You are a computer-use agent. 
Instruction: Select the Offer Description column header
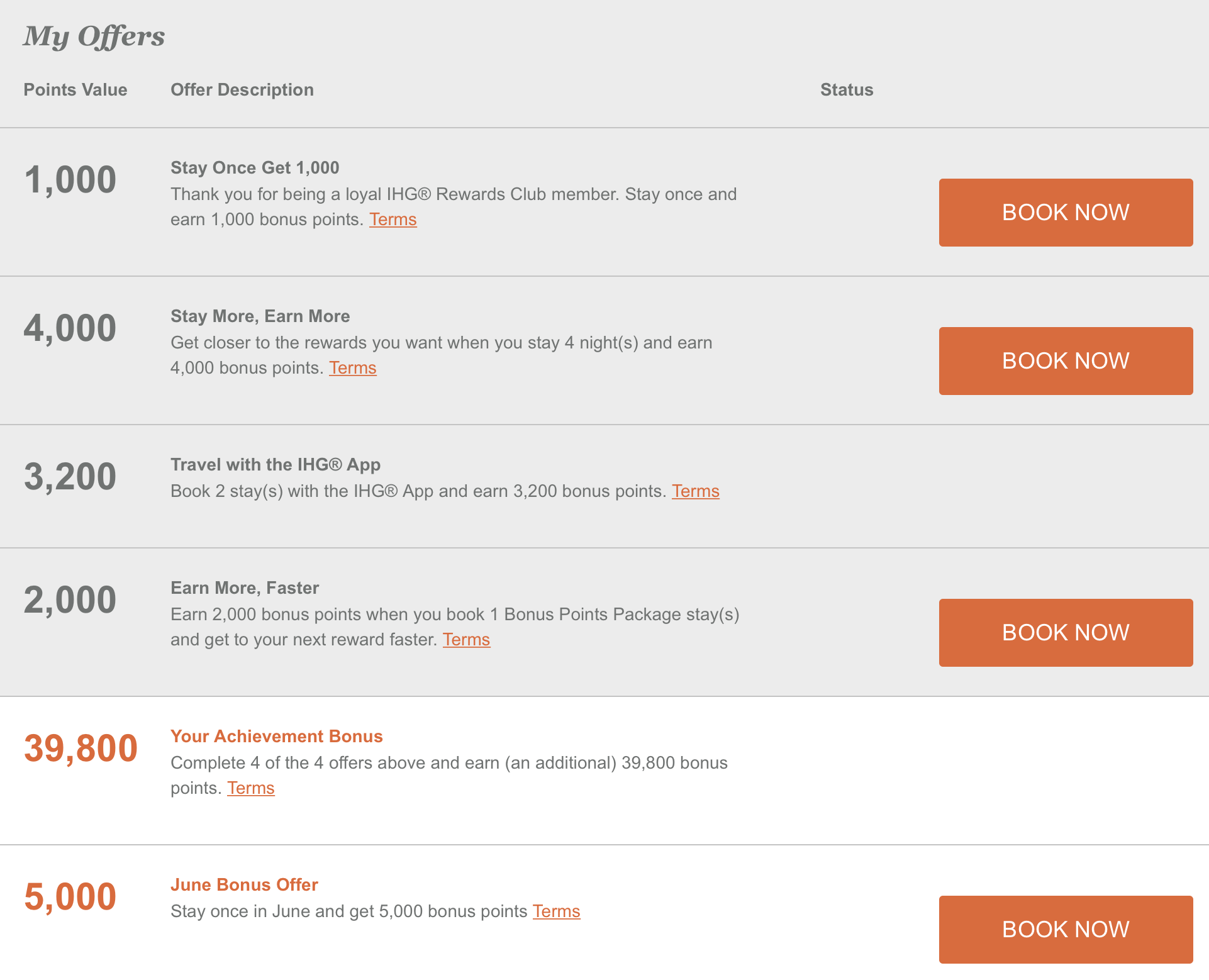click(x=242, y=90)
